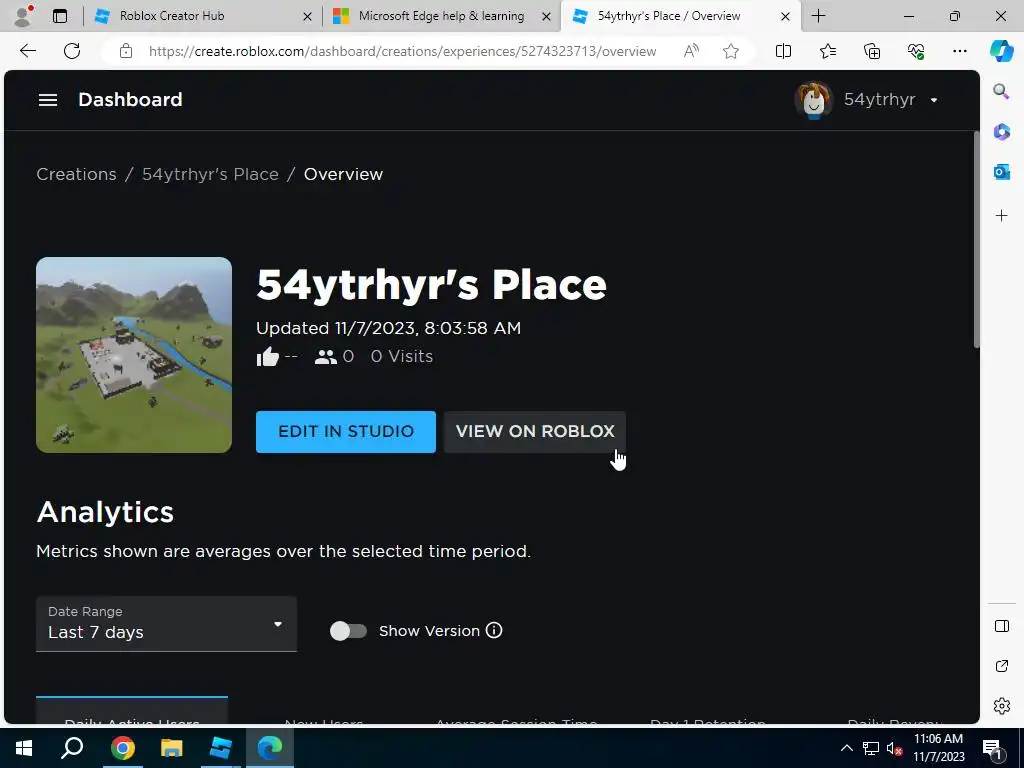
Task: Click the sidebar search icon
Action: point(1001,91)
